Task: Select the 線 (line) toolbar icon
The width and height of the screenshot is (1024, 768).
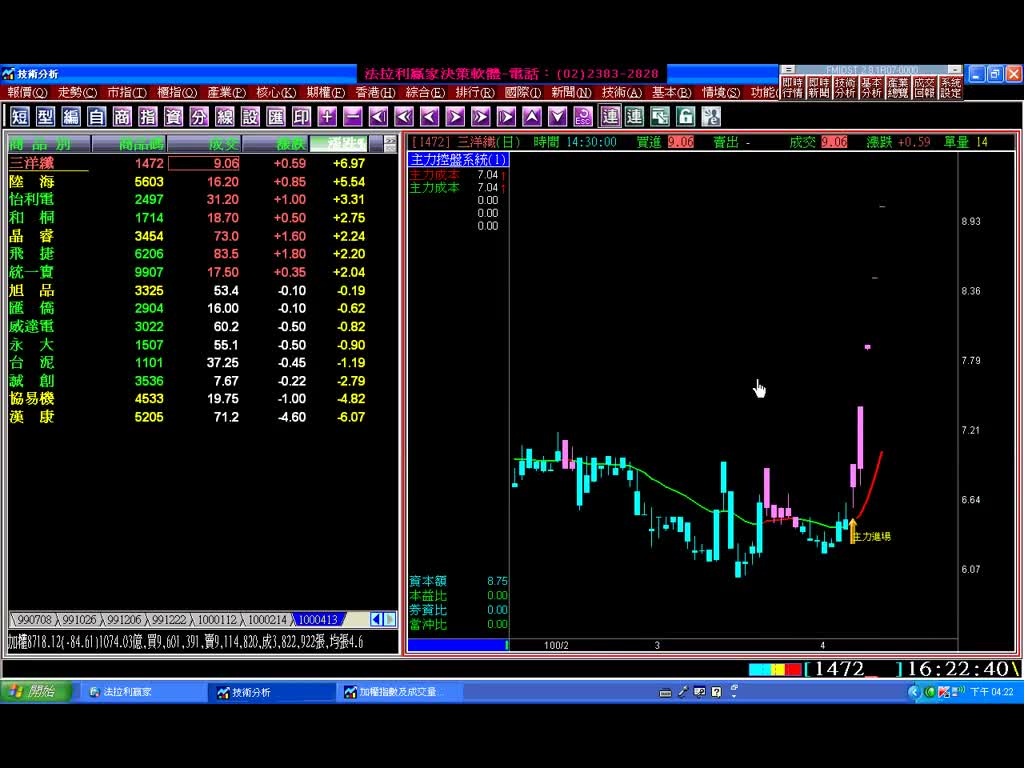Action: [x=225, y=117]
